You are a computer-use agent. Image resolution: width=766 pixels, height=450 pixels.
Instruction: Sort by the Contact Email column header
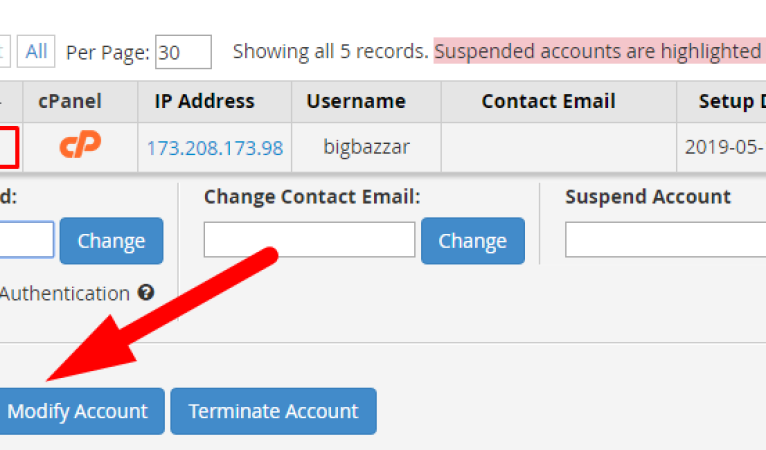point(548,102)
